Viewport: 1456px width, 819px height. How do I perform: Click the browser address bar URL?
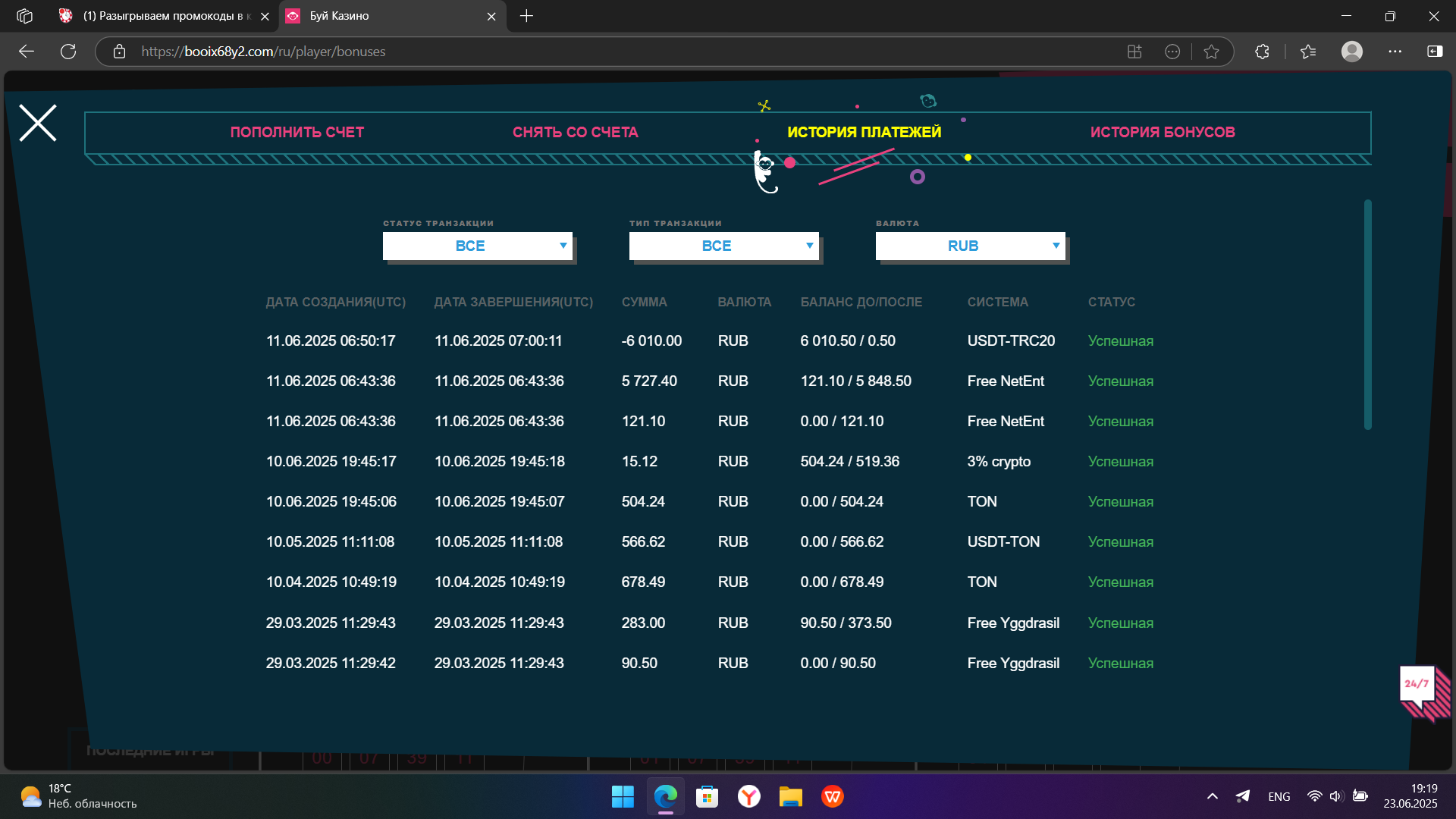coord(263,52)
